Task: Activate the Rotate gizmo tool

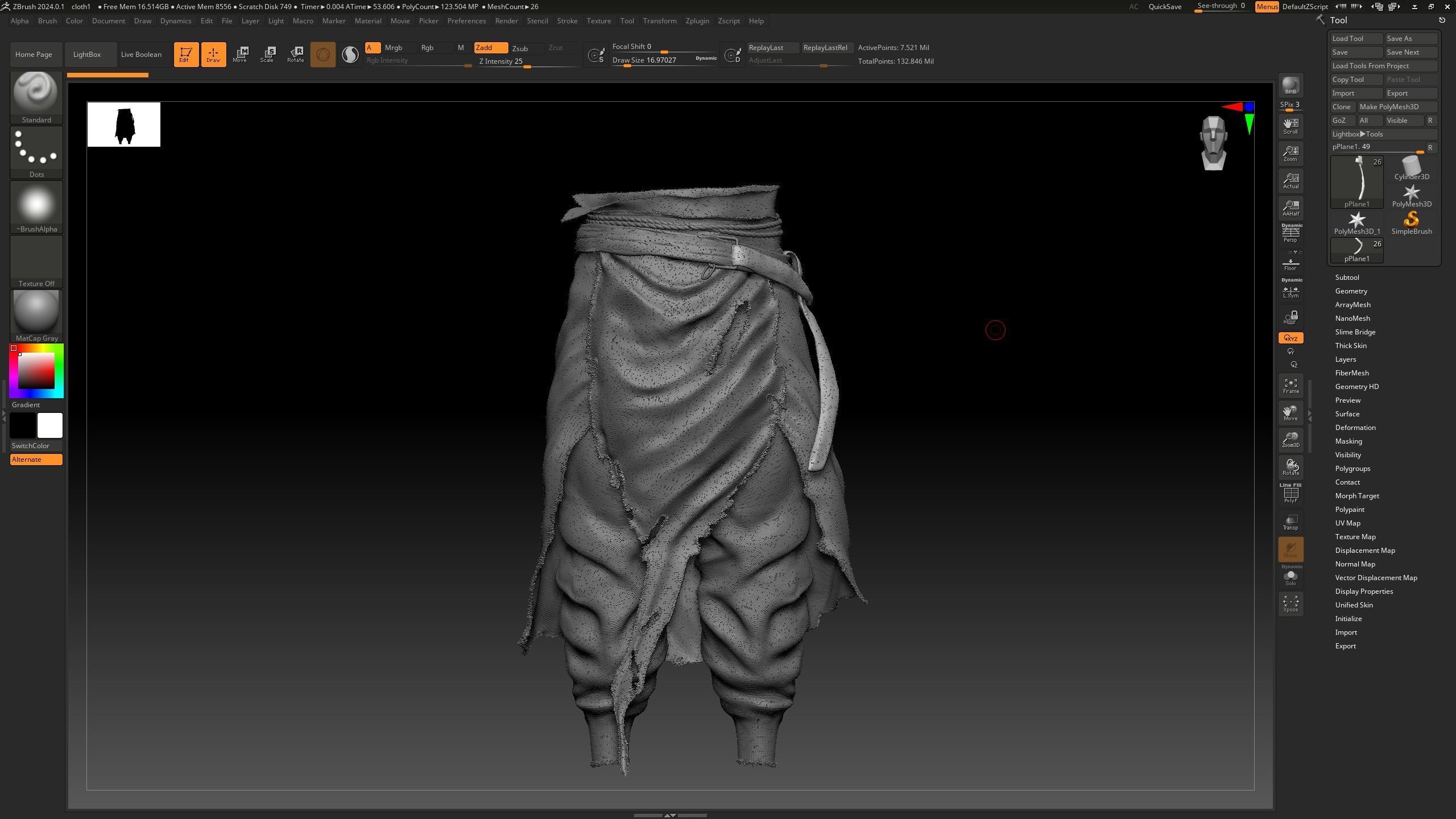Action: (x=295, y=55)
